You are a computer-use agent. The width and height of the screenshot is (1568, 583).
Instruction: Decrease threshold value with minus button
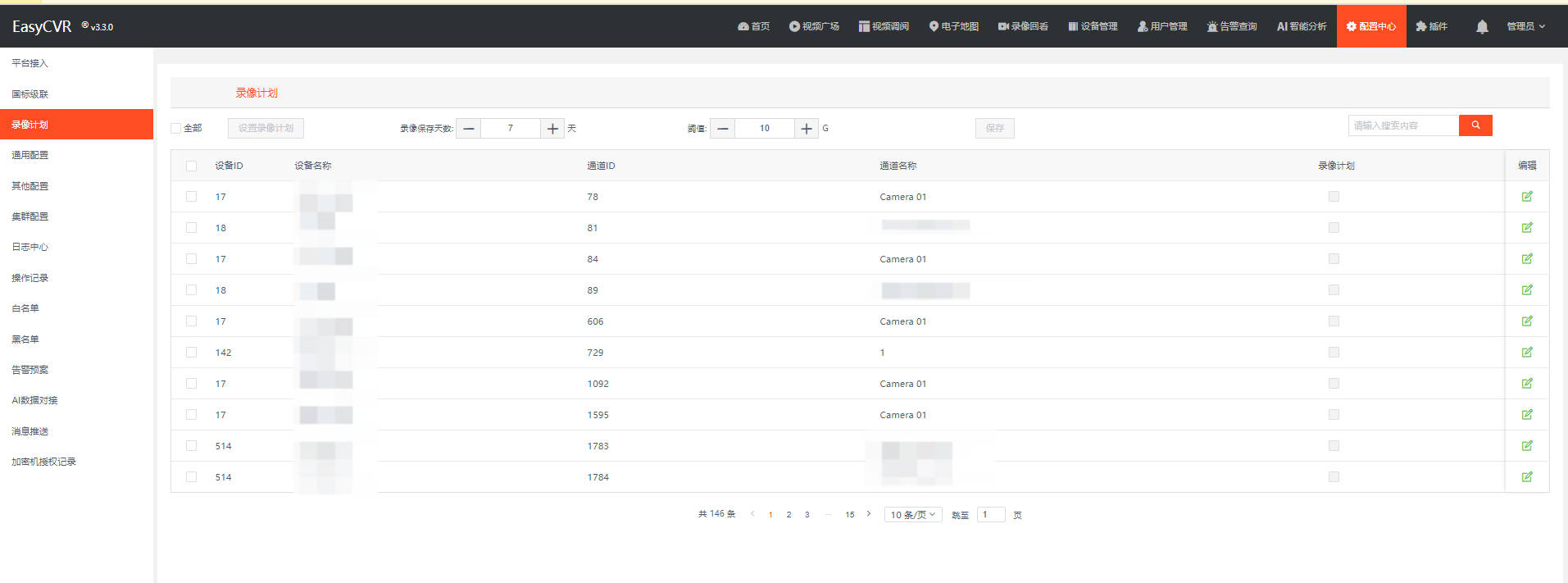tap(722, 129)
